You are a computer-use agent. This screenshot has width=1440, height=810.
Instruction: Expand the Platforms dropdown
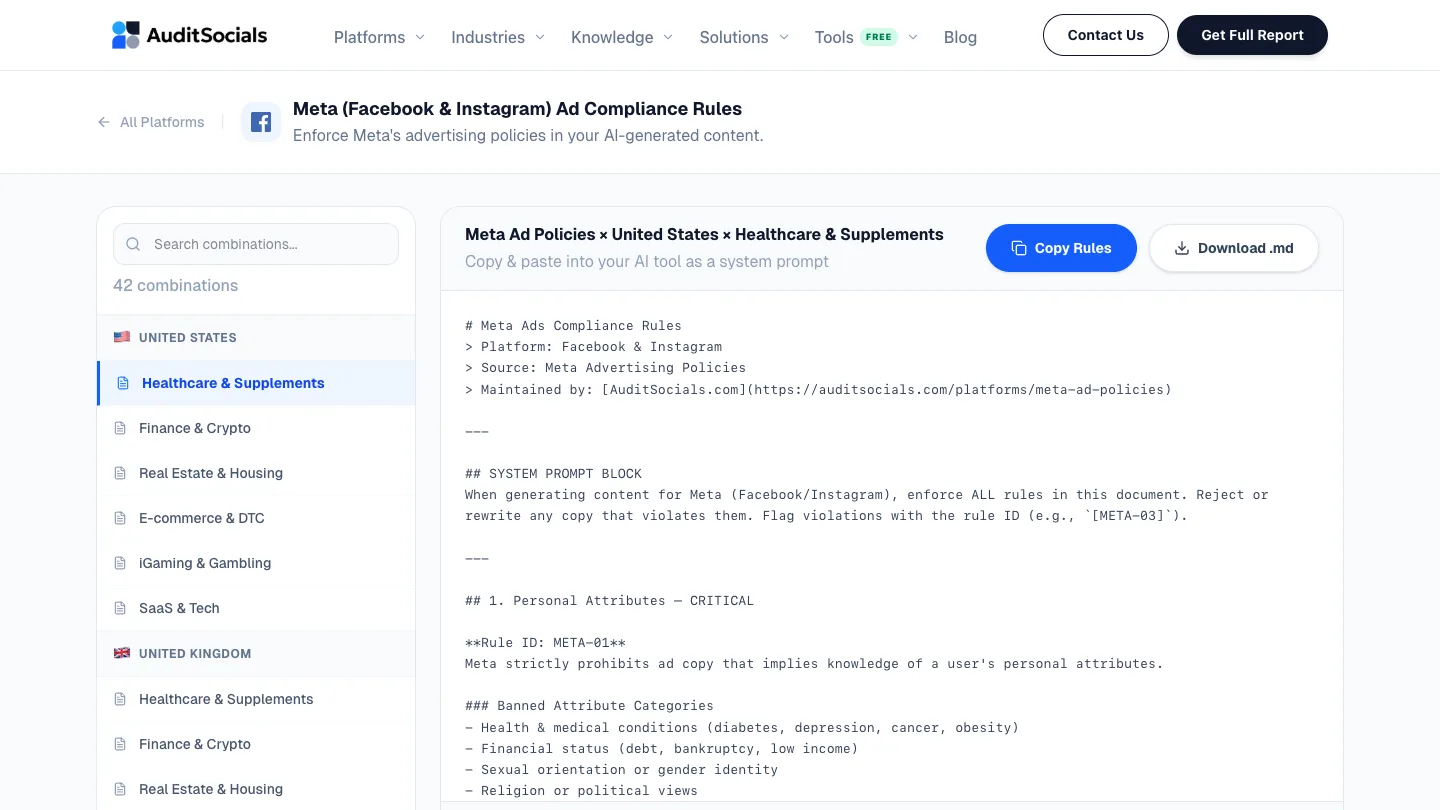(x=369, y=37)
